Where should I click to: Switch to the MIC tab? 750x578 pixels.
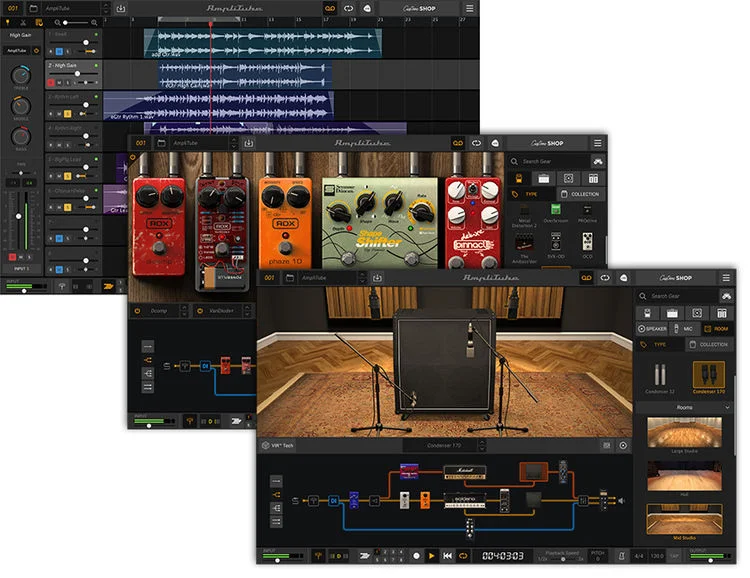684,329
